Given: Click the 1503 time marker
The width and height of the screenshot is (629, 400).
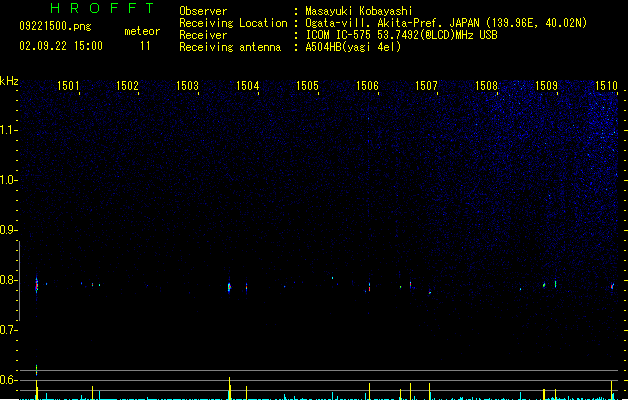Looking at the screenshot, I should tap(187, 86).
